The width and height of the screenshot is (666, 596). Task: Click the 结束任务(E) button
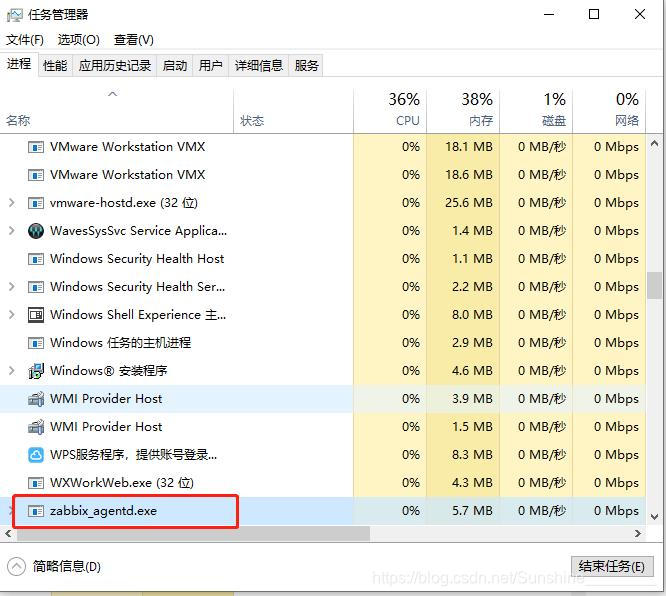[612, 566]
